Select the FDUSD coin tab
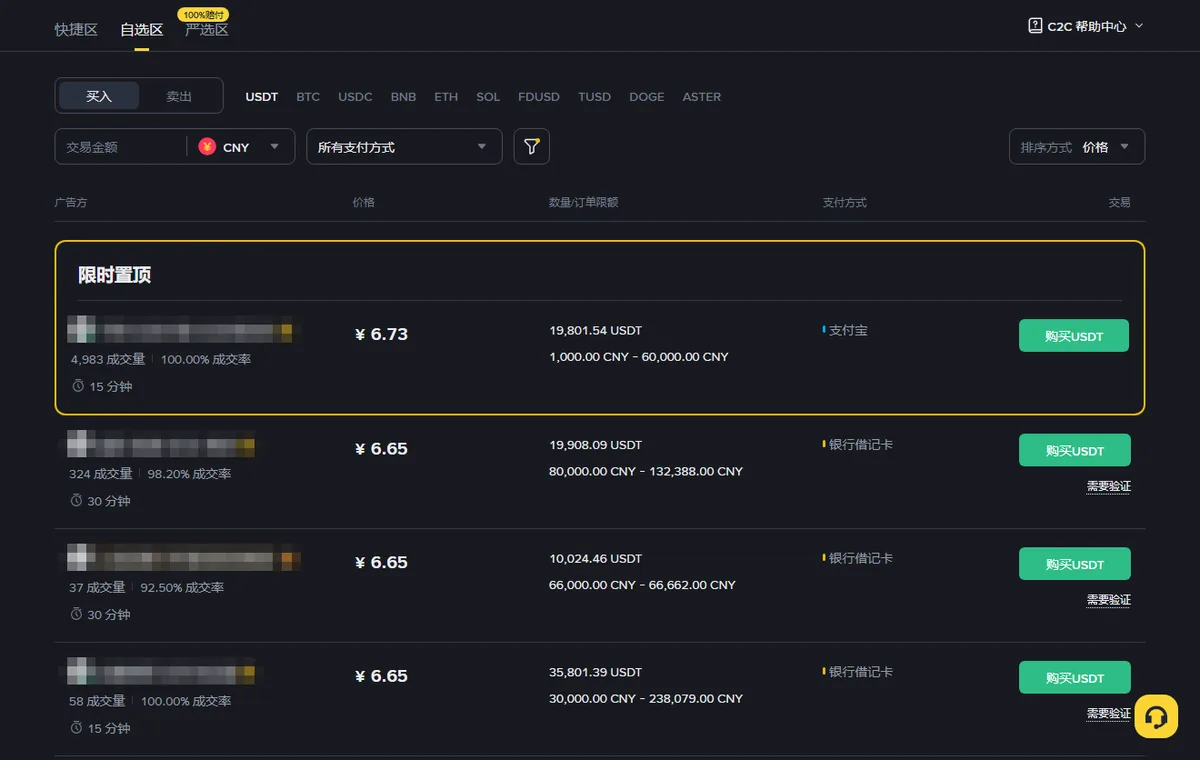The image size is (1200, 760). tap(539, 97)
